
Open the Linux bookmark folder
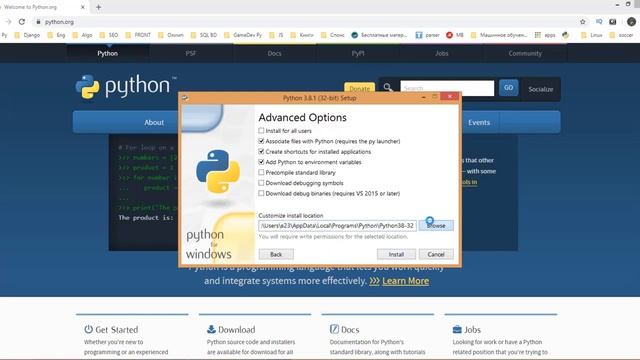[x=592, y=35]
